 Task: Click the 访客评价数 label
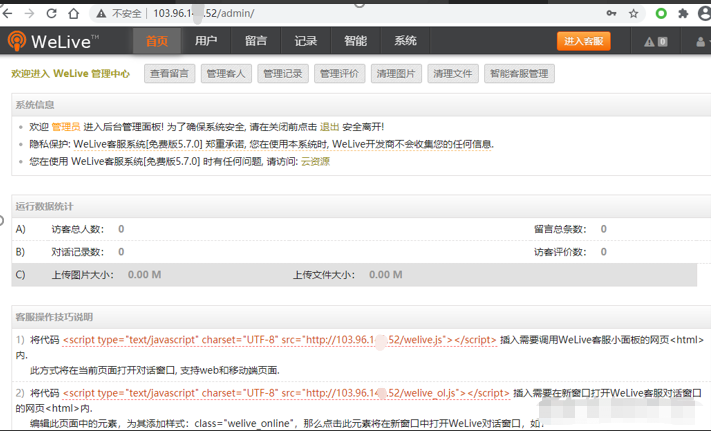(x=560, y=252)
